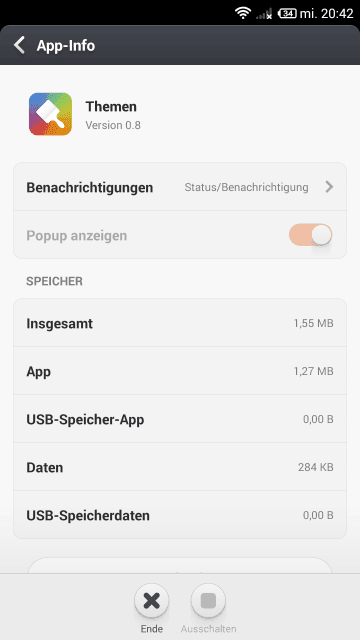Open the Benachrichtigungen settings row
The image size is (360, 640).
point(180,187)
